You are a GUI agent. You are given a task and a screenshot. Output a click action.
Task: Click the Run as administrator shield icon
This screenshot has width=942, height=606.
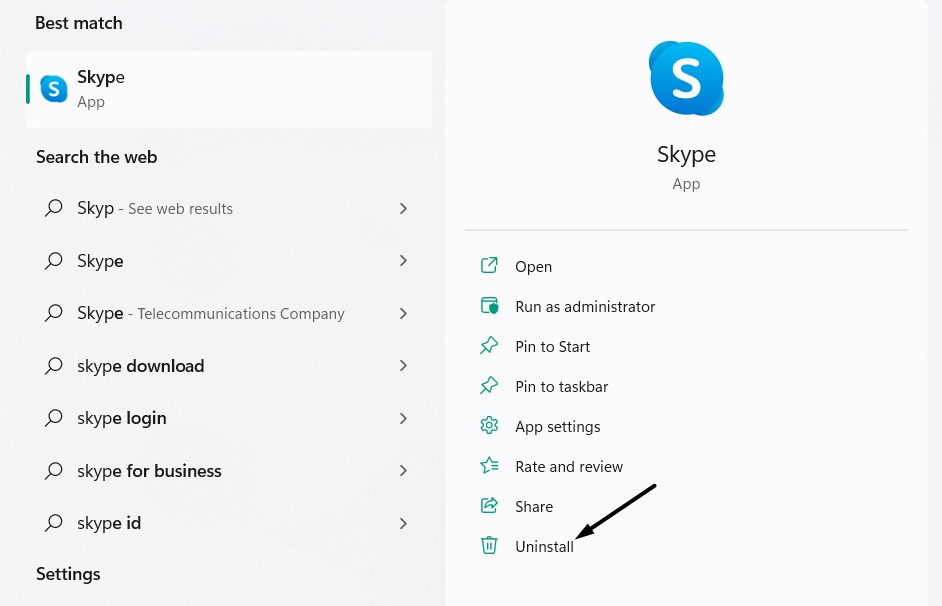[x=489, y=306]
